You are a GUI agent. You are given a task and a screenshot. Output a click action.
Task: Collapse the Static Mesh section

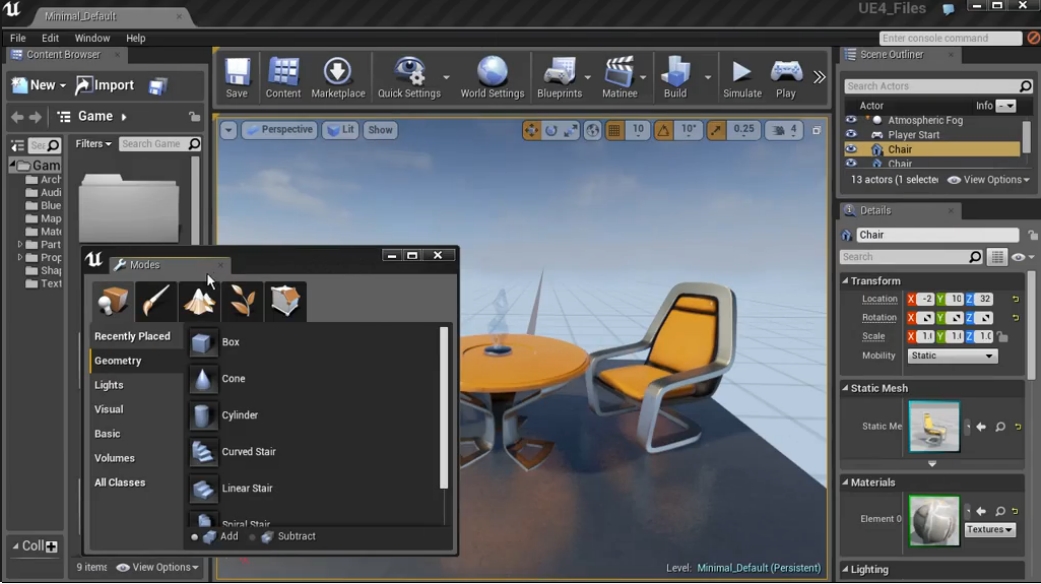pos(845,388)
